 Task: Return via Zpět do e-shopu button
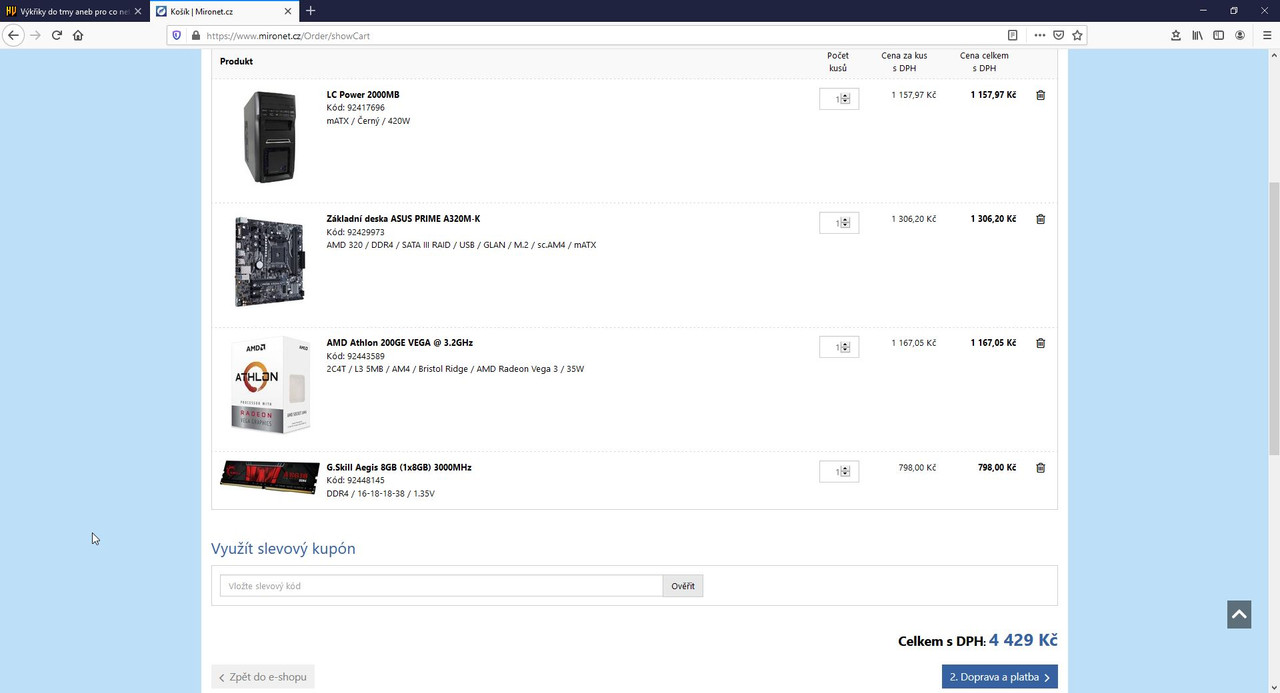coord(263,677)
